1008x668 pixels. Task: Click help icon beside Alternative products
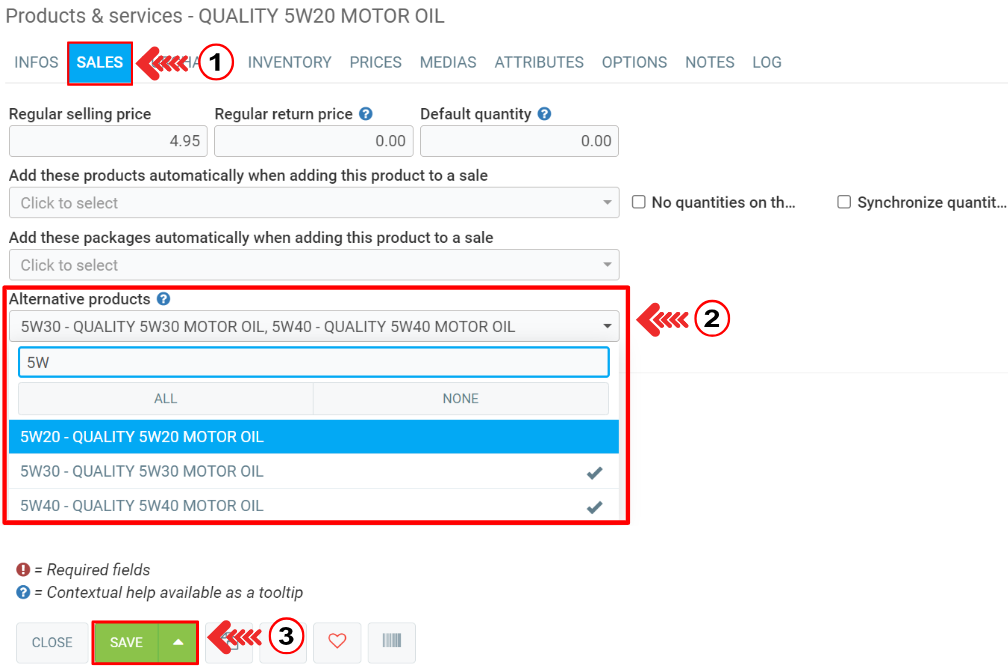click(163, 299)
